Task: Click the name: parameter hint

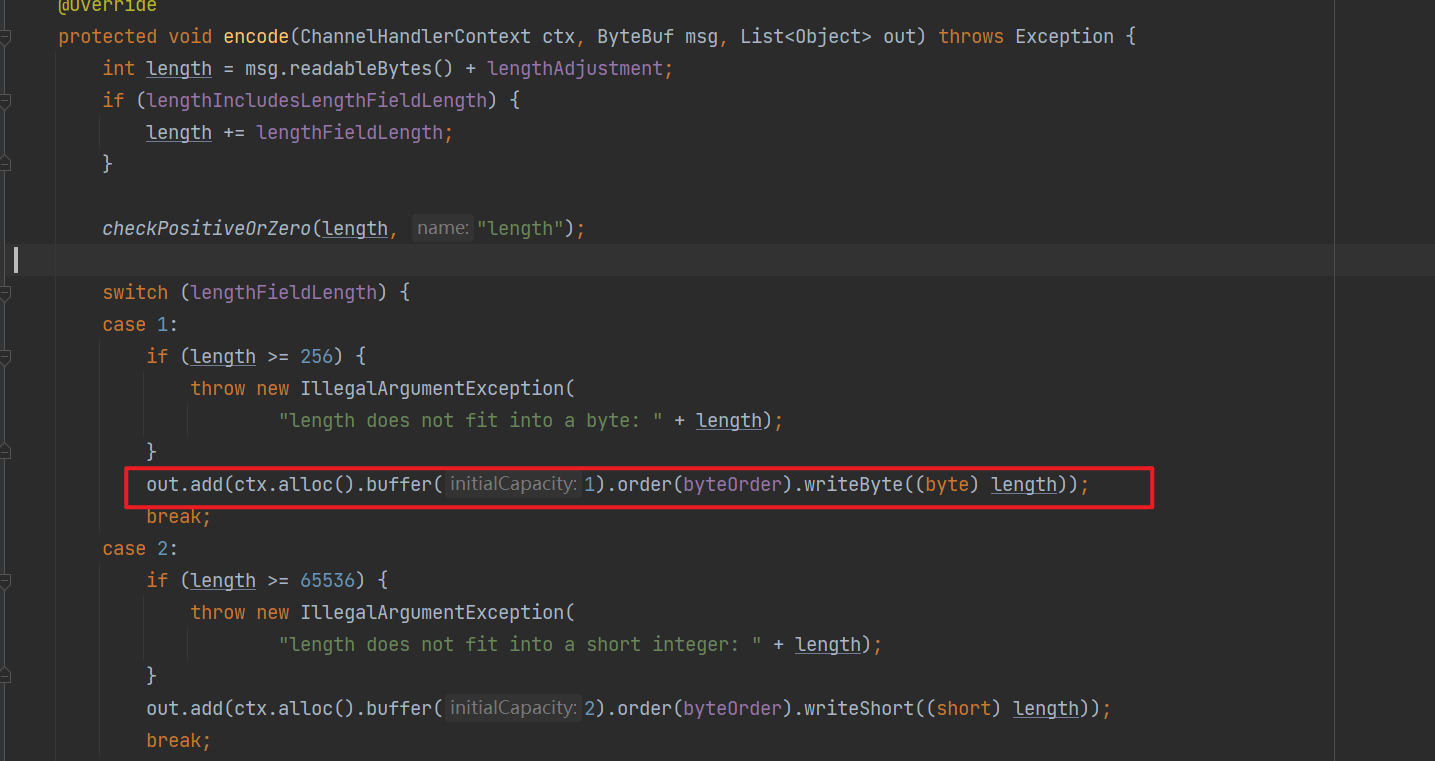Action: coord(443,229)
